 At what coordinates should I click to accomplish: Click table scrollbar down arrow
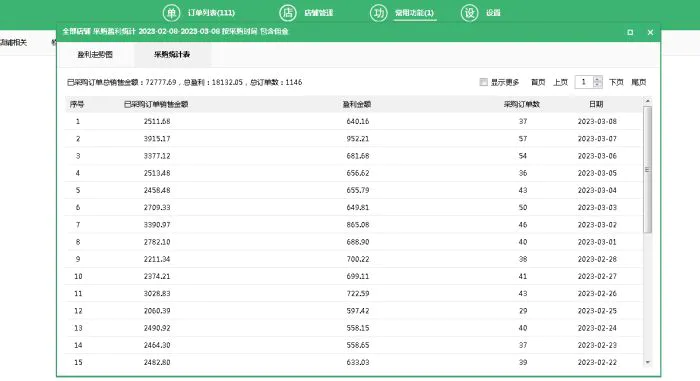648,363
